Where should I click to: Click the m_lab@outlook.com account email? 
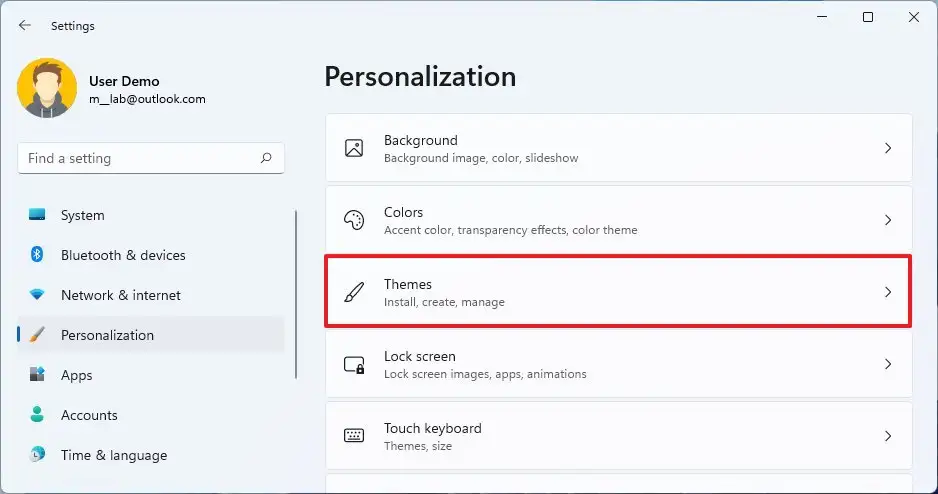pos(147,99)
